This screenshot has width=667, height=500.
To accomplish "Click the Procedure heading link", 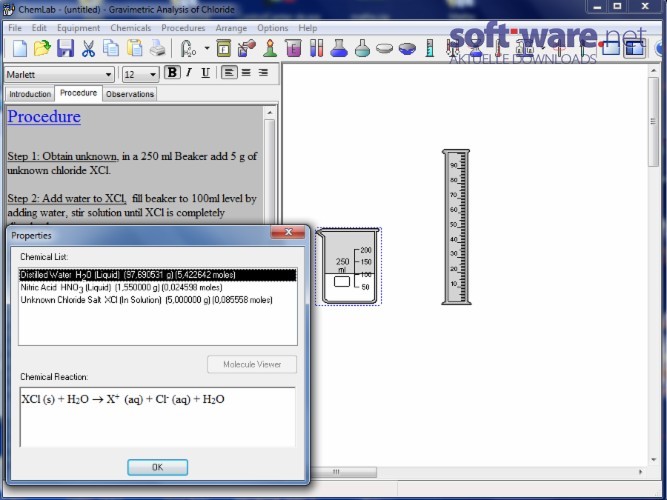I will (44, 117).
